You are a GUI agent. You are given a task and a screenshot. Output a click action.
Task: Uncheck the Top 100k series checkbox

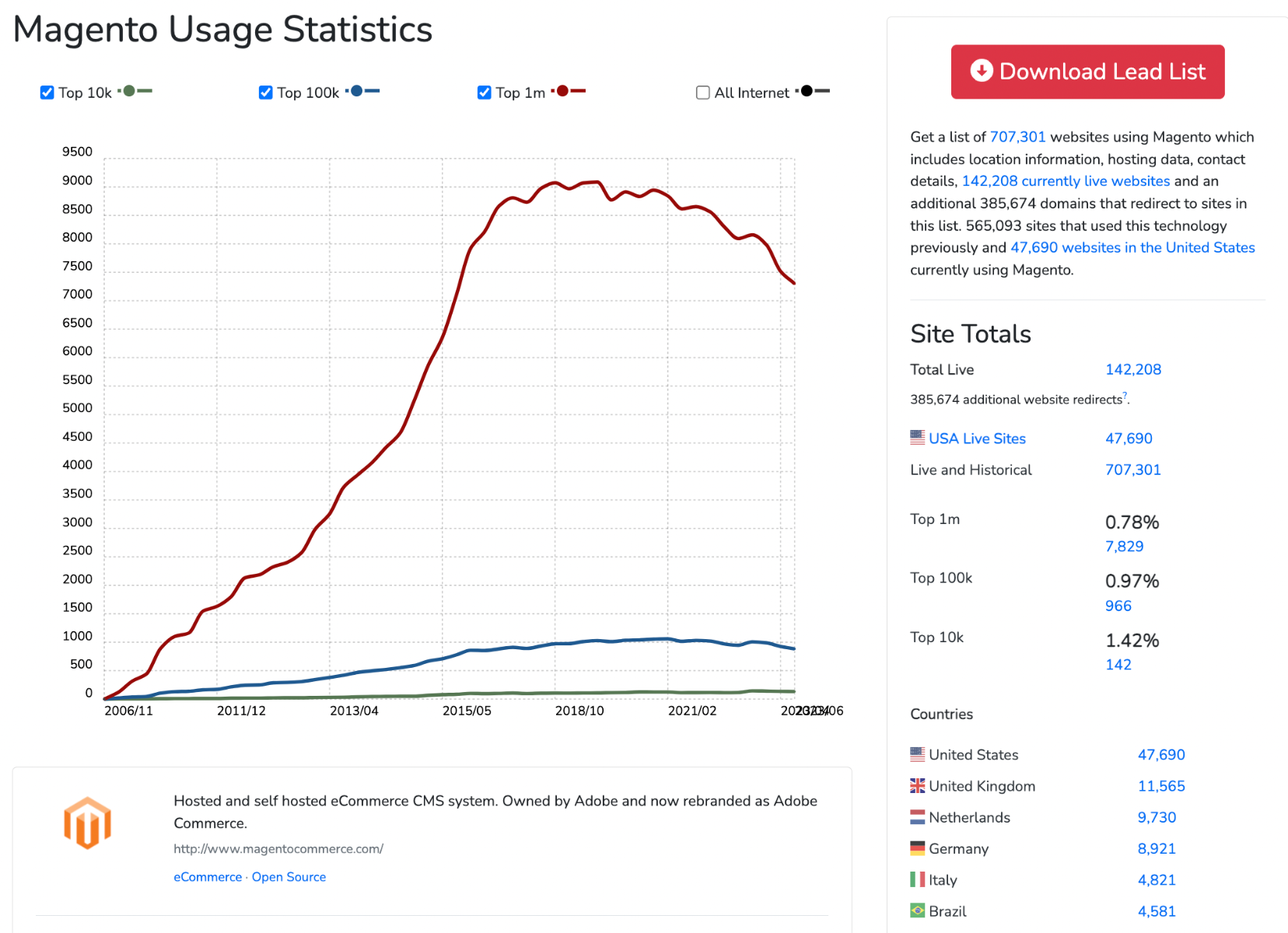pyautogui.click(x=265, y=93)
